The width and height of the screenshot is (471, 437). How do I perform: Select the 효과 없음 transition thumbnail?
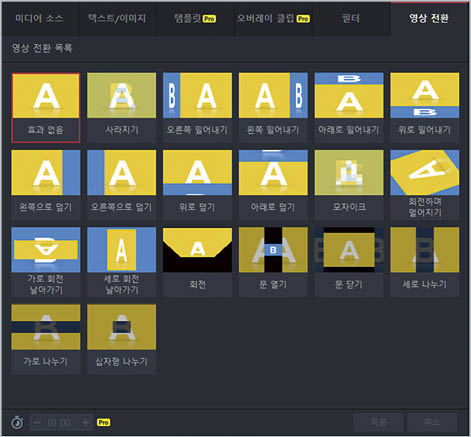click(46, 108)
